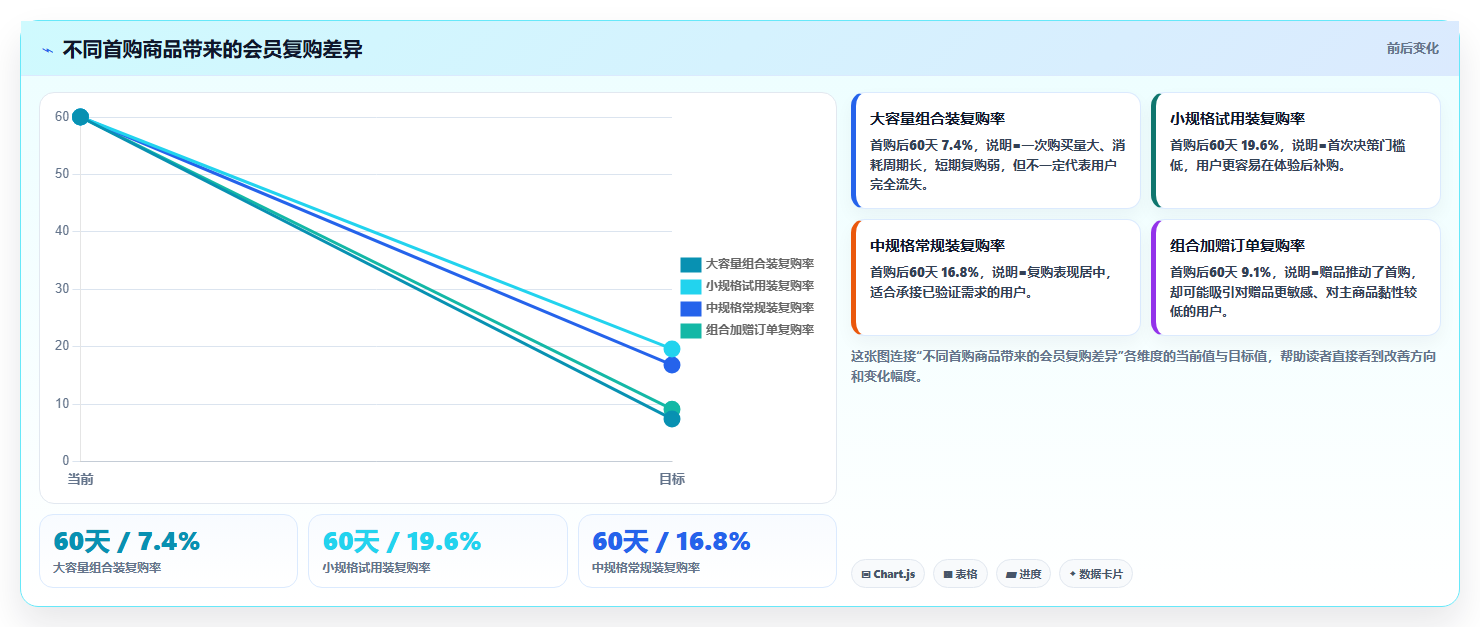
Task: Click stat caption 小规格试用装复购率 under 19.6%
Action: tap(376, 568)
